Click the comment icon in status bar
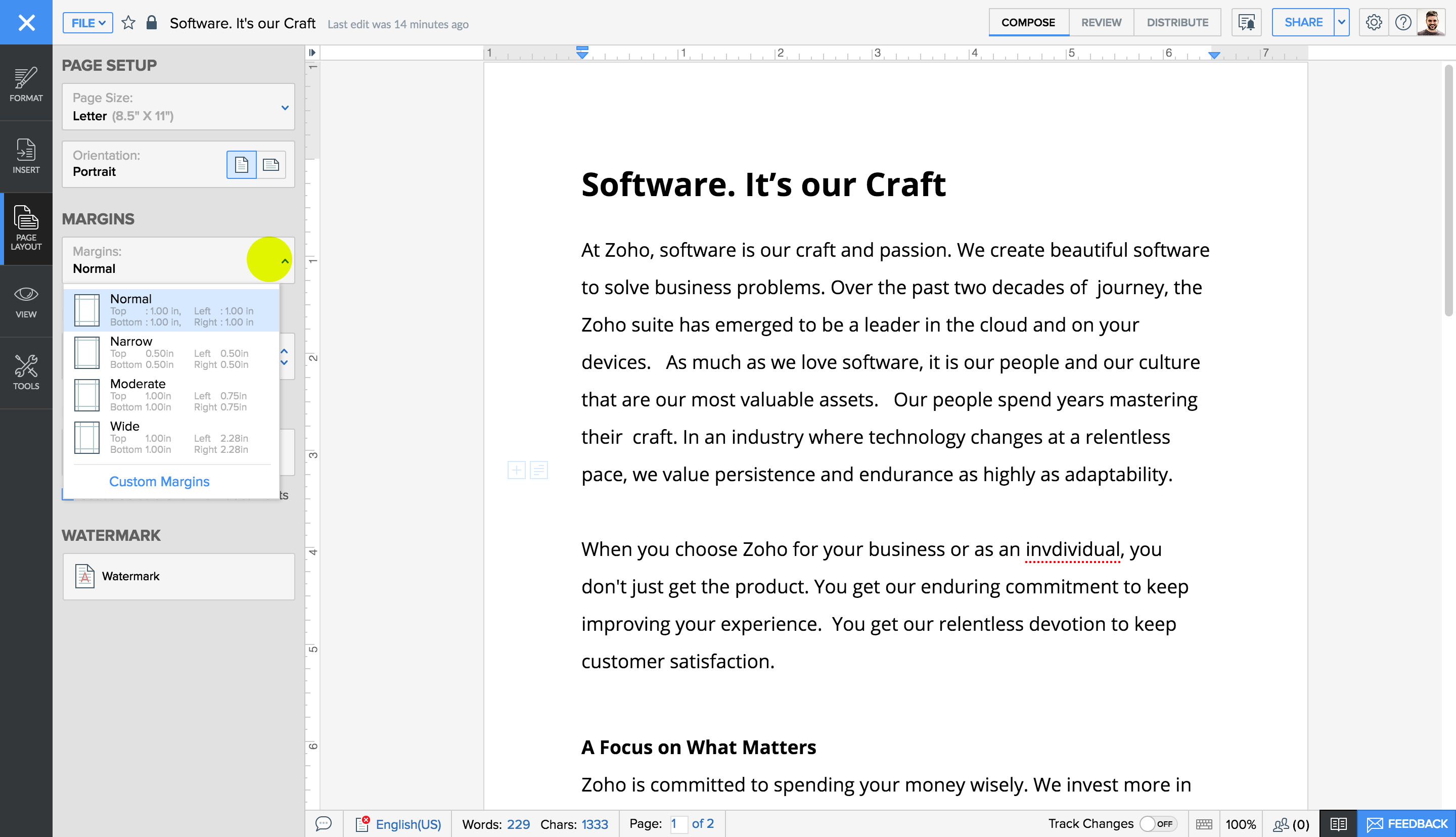 (324, 824)
